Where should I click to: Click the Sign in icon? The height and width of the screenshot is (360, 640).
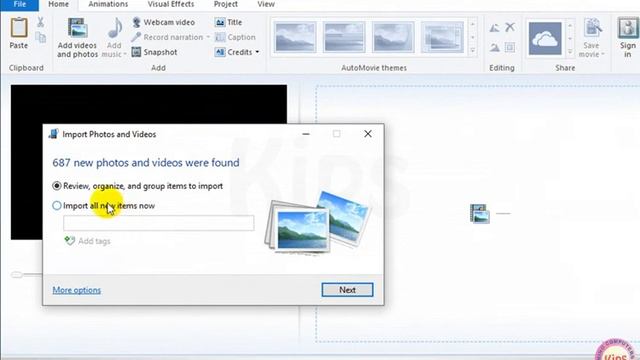point(628,28)
